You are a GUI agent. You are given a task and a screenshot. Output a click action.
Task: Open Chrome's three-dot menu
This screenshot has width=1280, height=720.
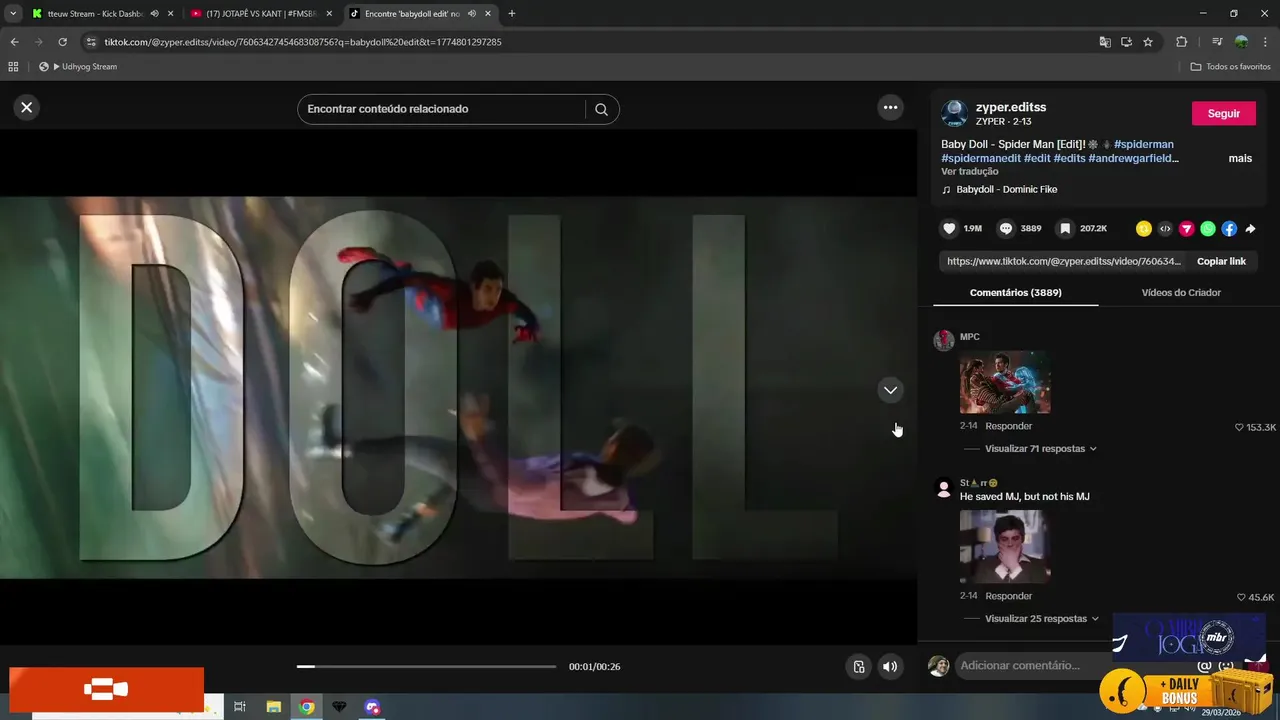1266,42
